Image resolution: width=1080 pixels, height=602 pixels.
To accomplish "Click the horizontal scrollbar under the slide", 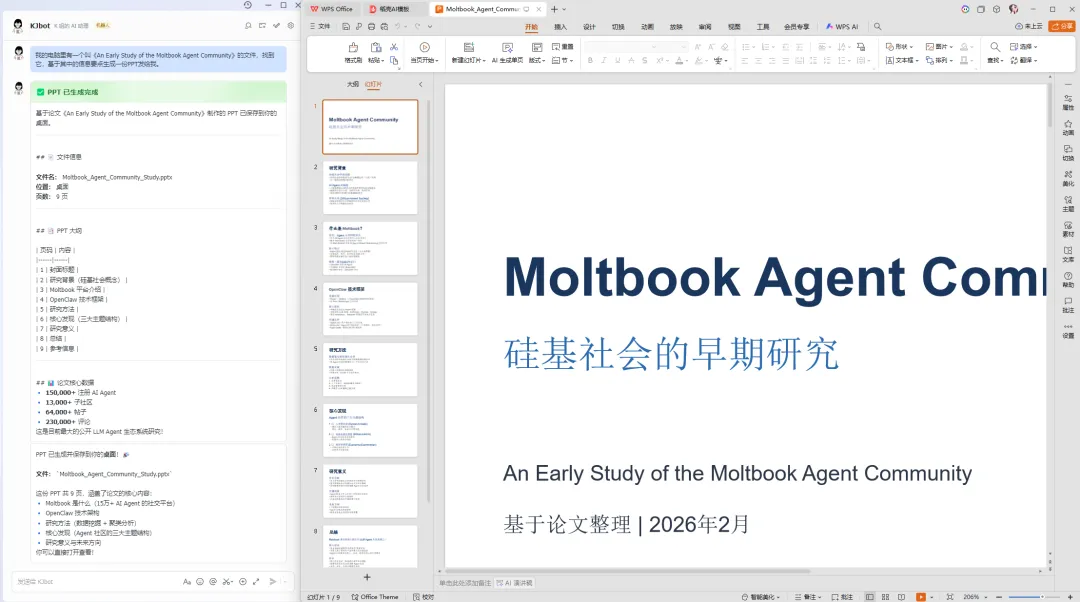I will (627, 571).
